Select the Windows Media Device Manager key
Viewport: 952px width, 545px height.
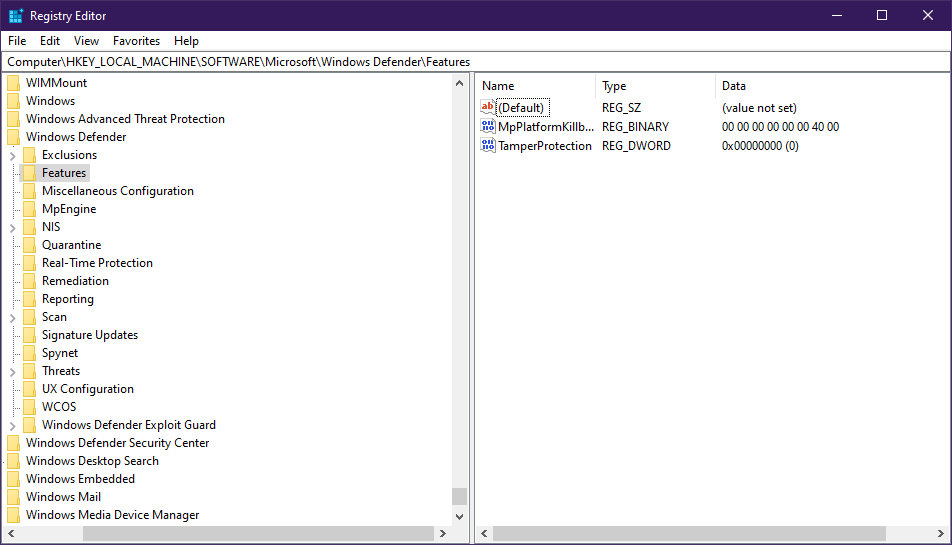[112, 515]
